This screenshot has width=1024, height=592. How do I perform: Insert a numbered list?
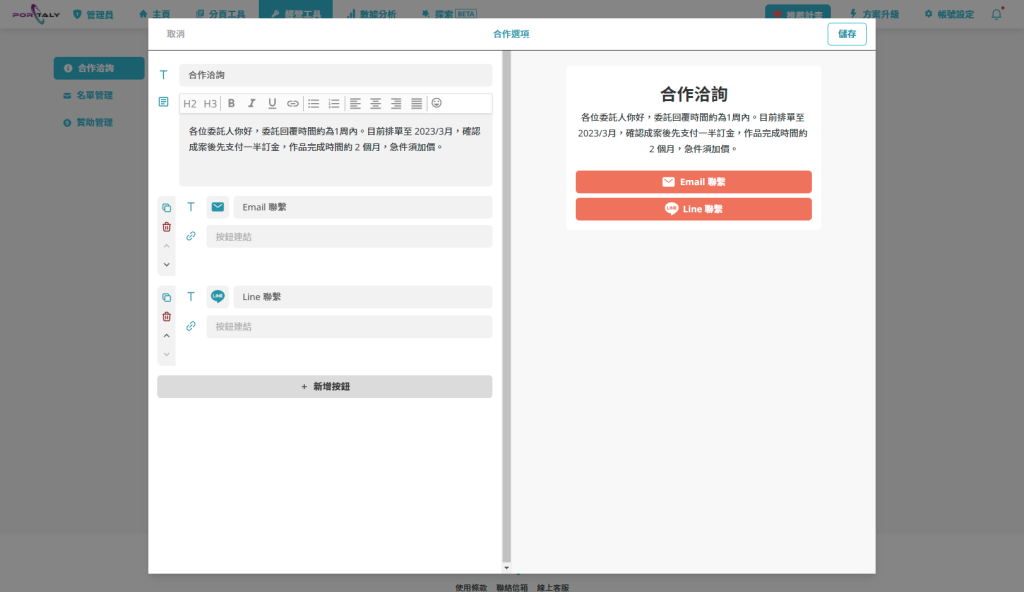point(334,103)
